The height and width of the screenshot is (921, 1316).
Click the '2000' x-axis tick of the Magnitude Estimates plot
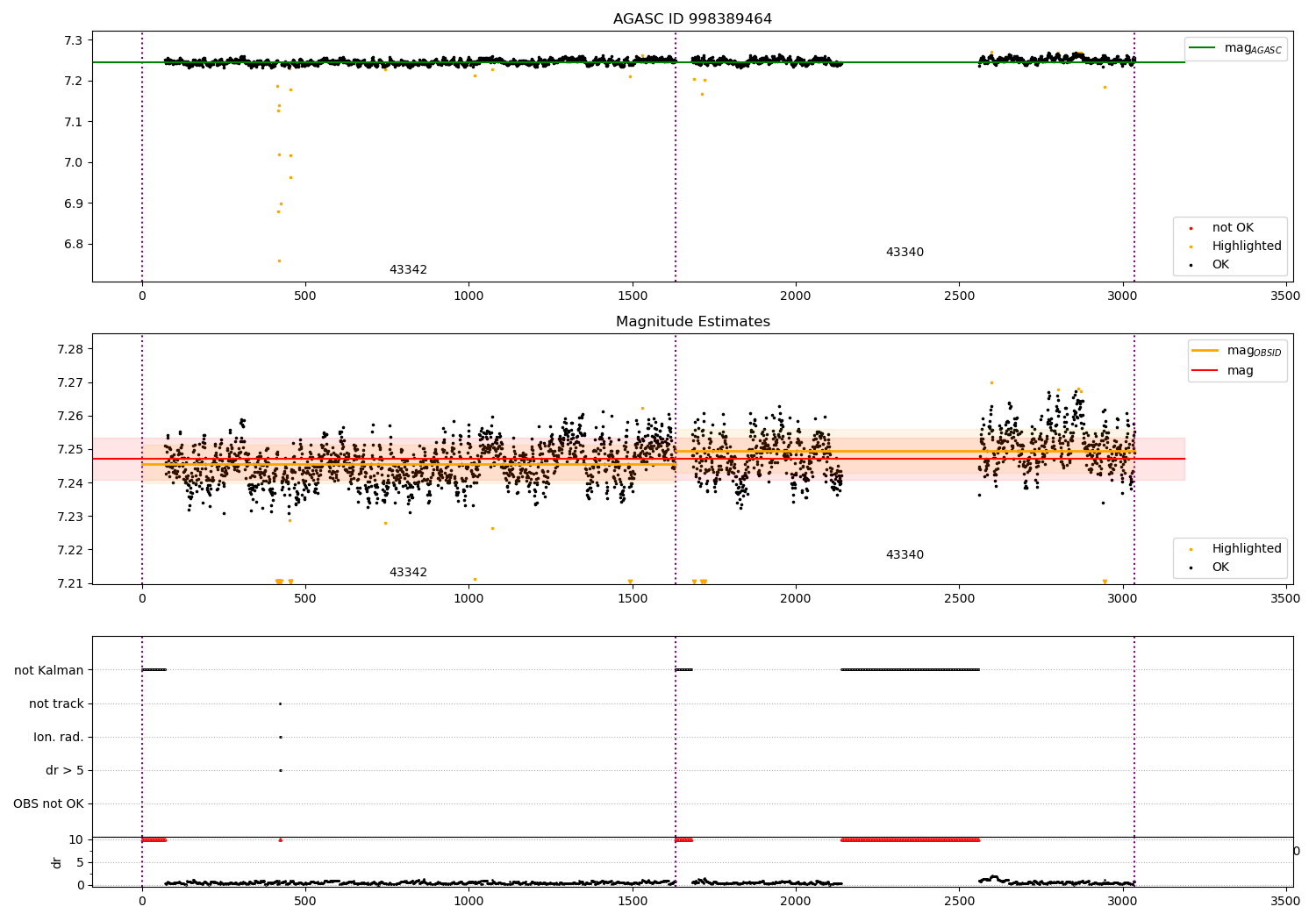click(796, 599)
